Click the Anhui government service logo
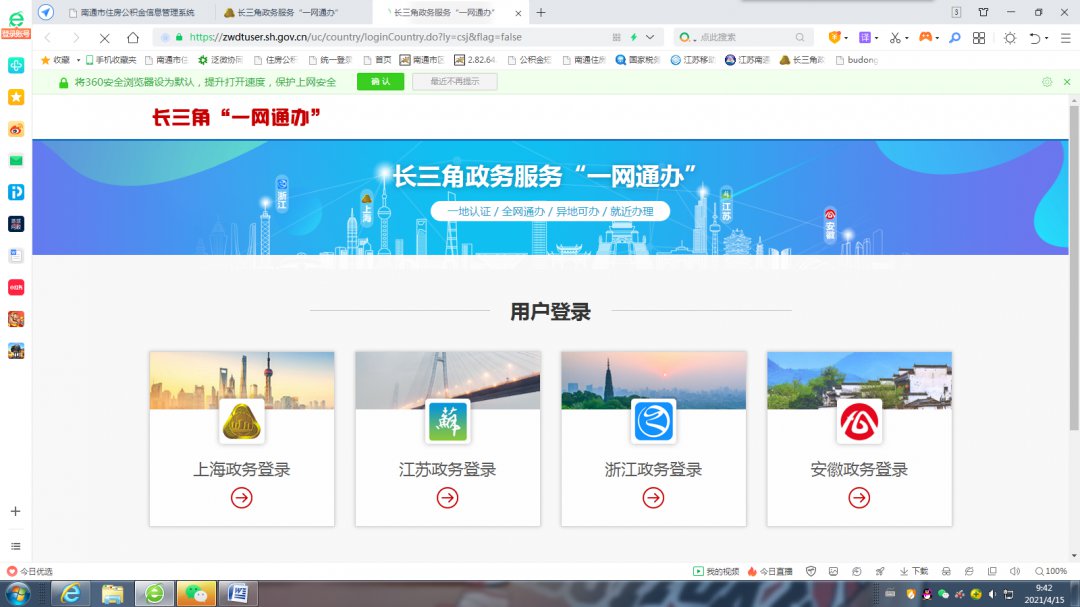Screen dimensions: 1080x607 pyautogui.click(x=859, y=422)
